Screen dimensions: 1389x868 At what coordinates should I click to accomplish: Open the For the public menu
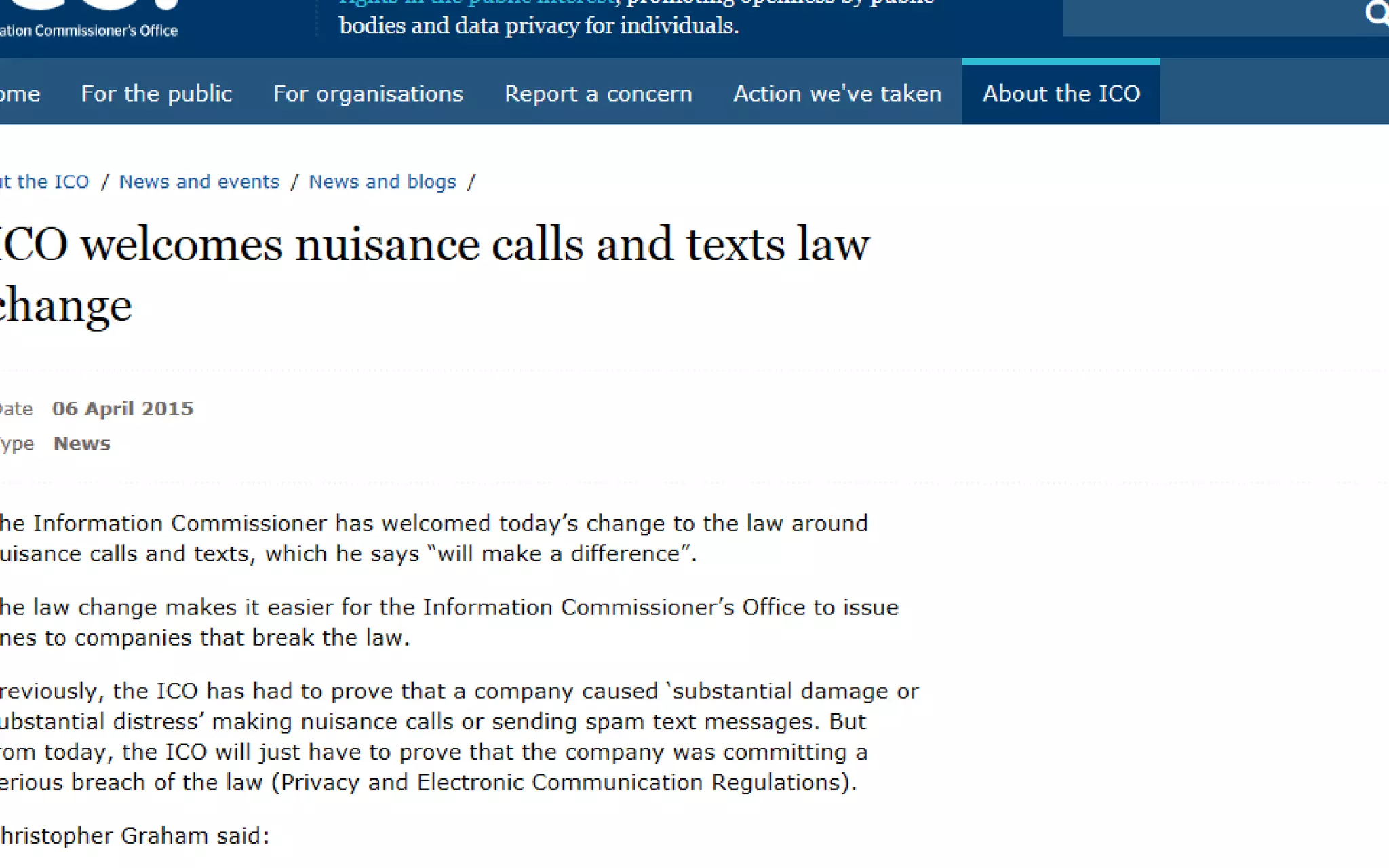click(x=157, y=94)
